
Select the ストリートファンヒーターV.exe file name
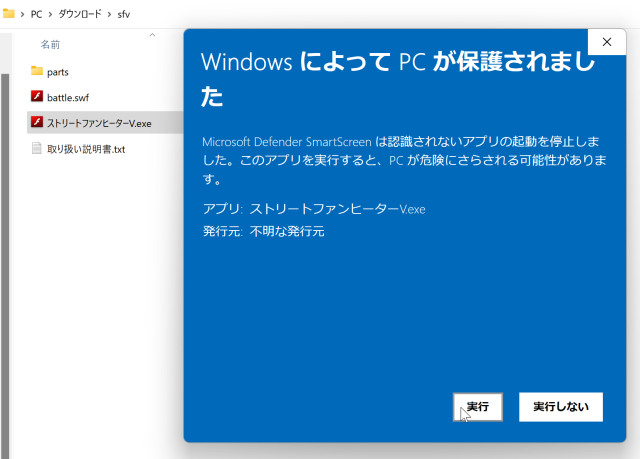(x=99, y=123)
